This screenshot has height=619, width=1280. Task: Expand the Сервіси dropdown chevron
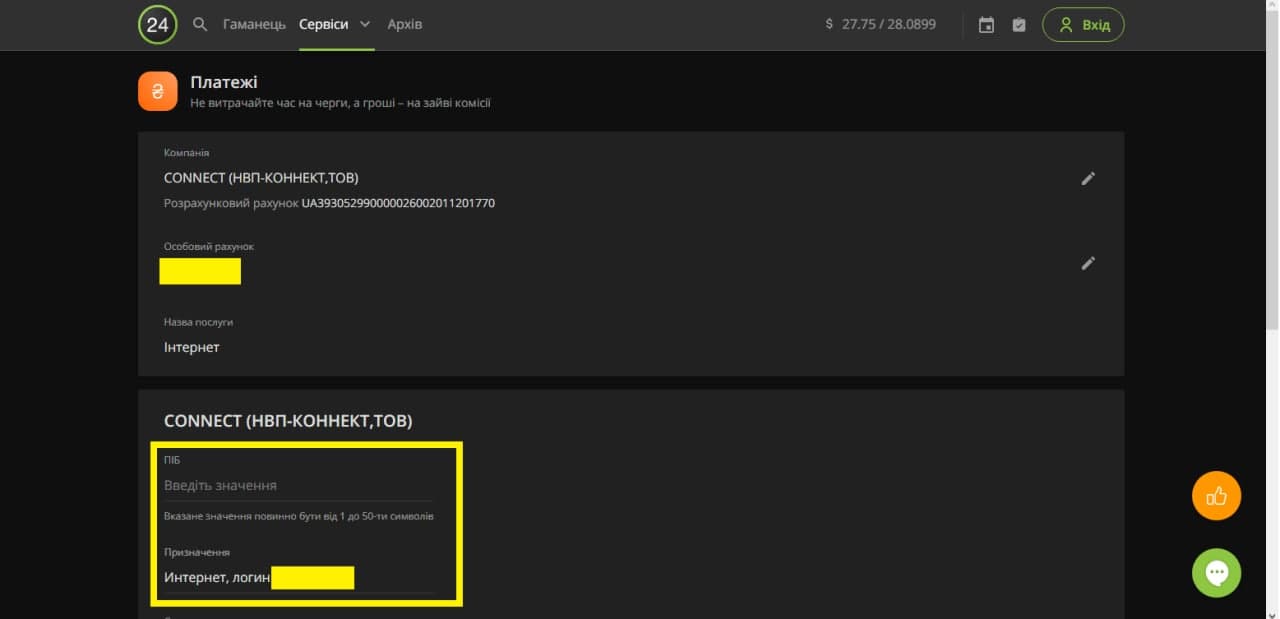(365, 24)
